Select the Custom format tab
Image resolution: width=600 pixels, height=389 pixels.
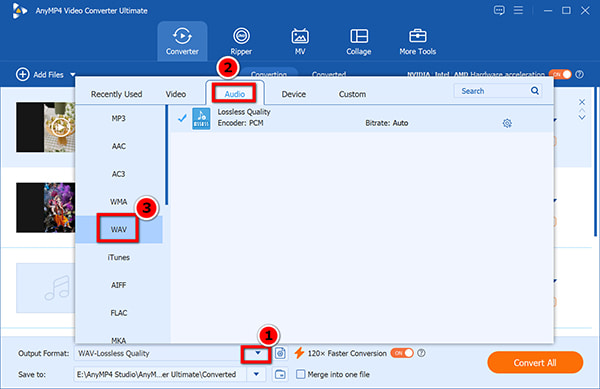tap(352, 94)
